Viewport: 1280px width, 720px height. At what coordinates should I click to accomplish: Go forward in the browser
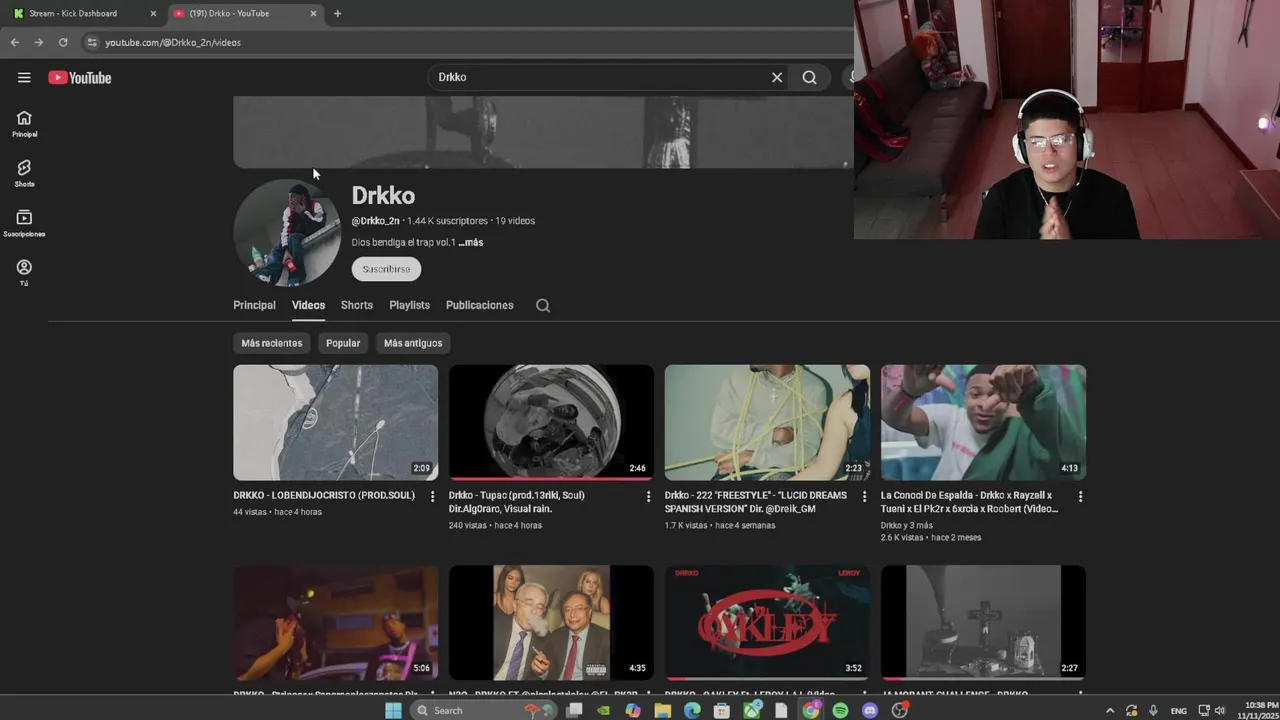[38, 42]
